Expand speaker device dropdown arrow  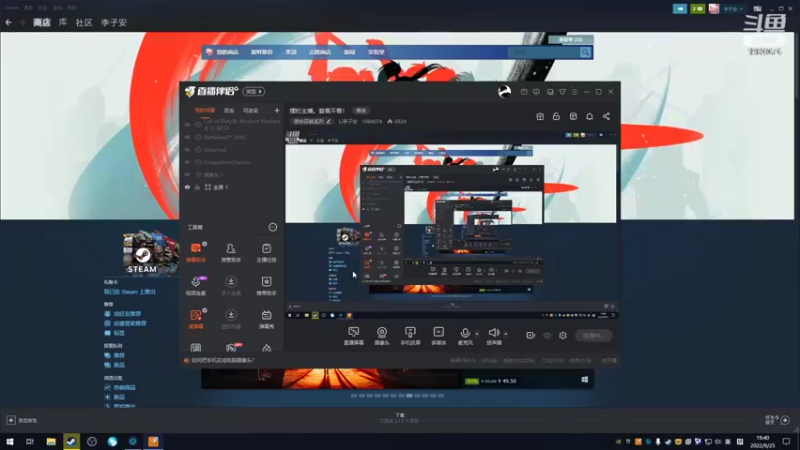coord(506,334)
